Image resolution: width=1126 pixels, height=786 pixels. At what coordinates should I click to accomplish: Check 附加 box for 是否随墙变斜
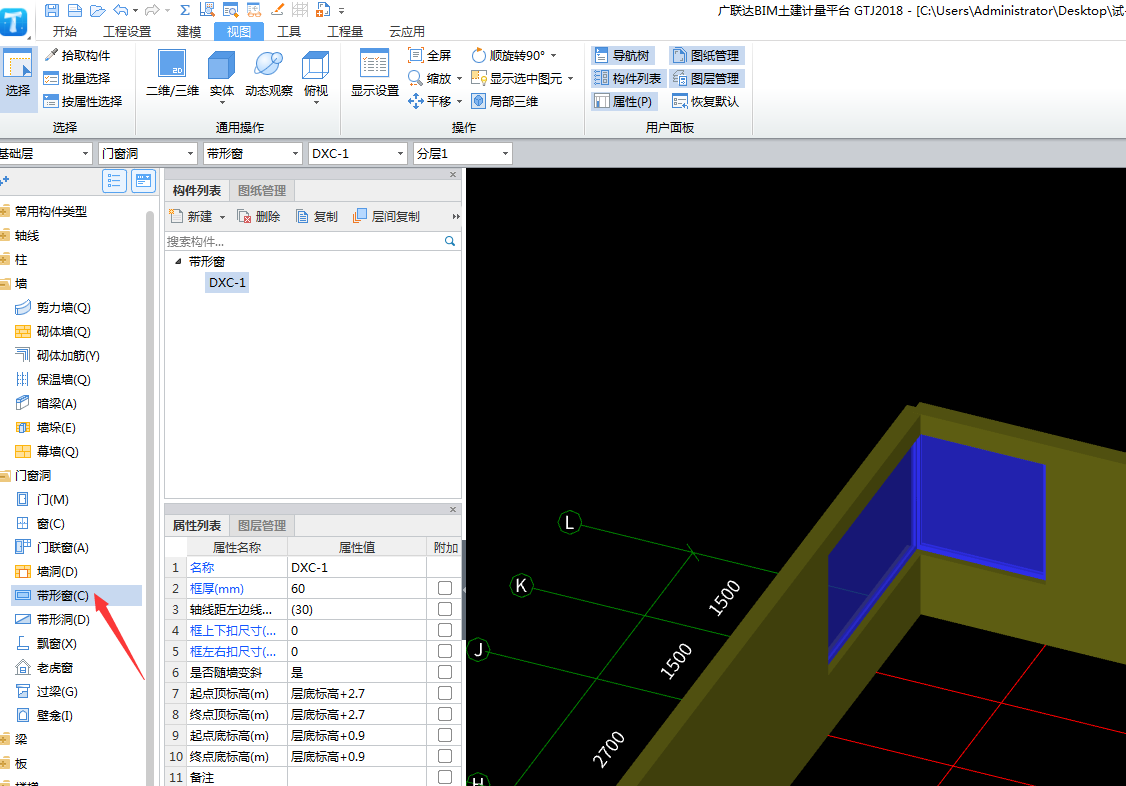pos(445,672)
